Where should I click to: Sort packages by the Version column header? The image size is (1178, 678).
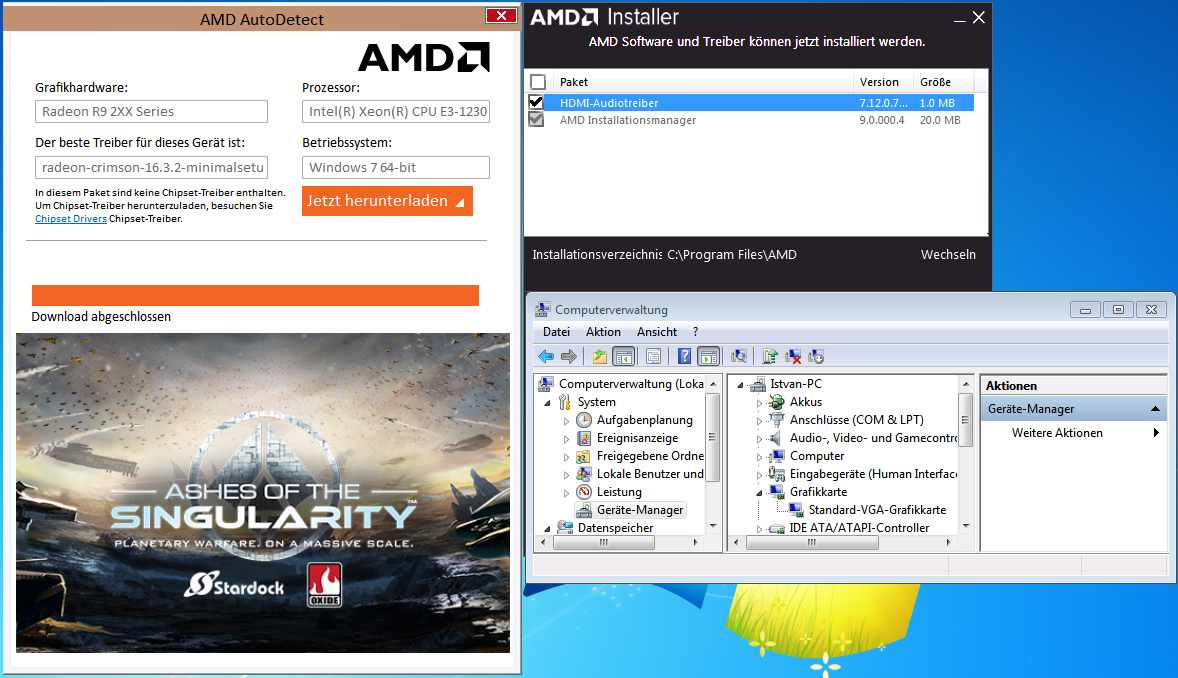pos(883,82)
